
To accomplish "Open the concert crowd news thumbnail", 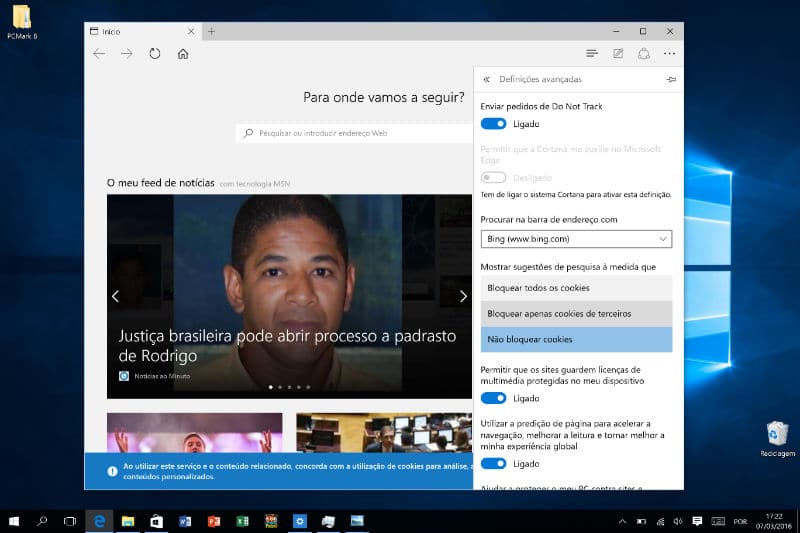I will point(194,433).
